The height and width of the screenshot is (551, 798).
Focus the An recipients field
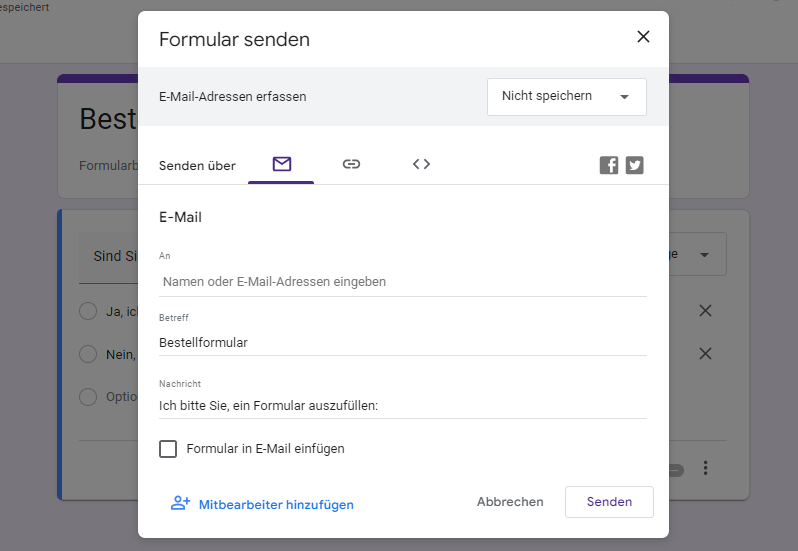[402, 282]
